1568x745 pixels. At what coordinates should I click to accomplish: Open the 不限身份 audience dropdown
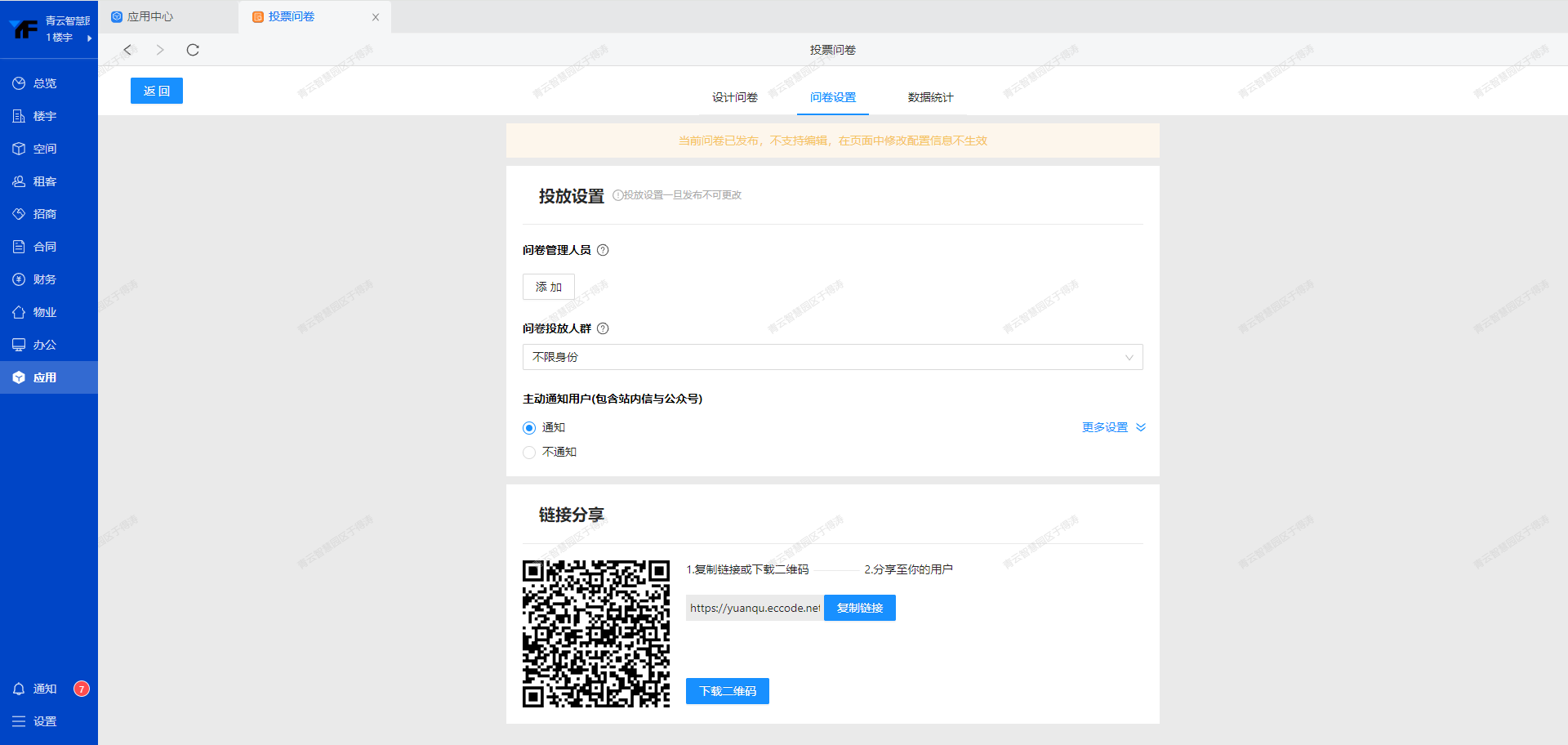tap(832, 357)
